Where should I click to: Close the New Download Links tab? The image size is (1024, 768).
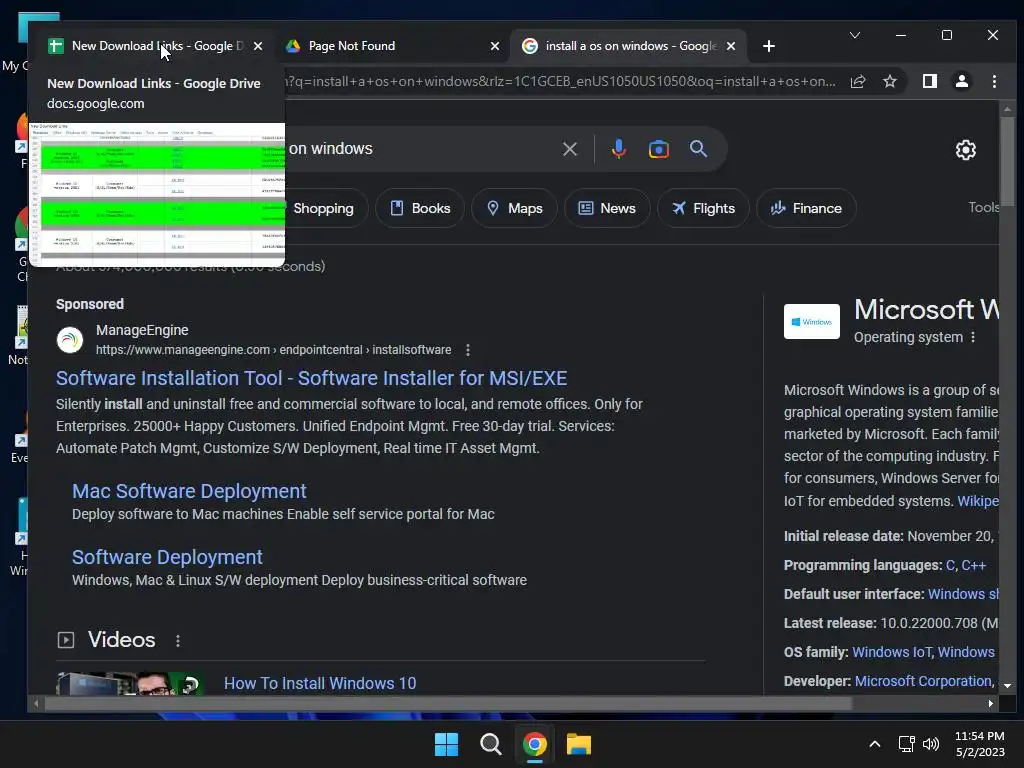pos(258,46)
